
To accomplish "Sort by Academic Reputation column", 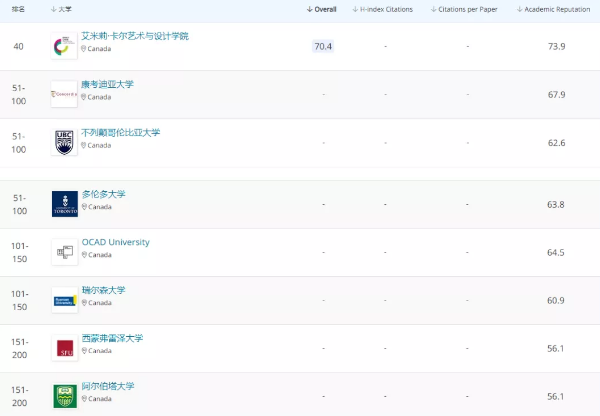I will click(553, 9).
